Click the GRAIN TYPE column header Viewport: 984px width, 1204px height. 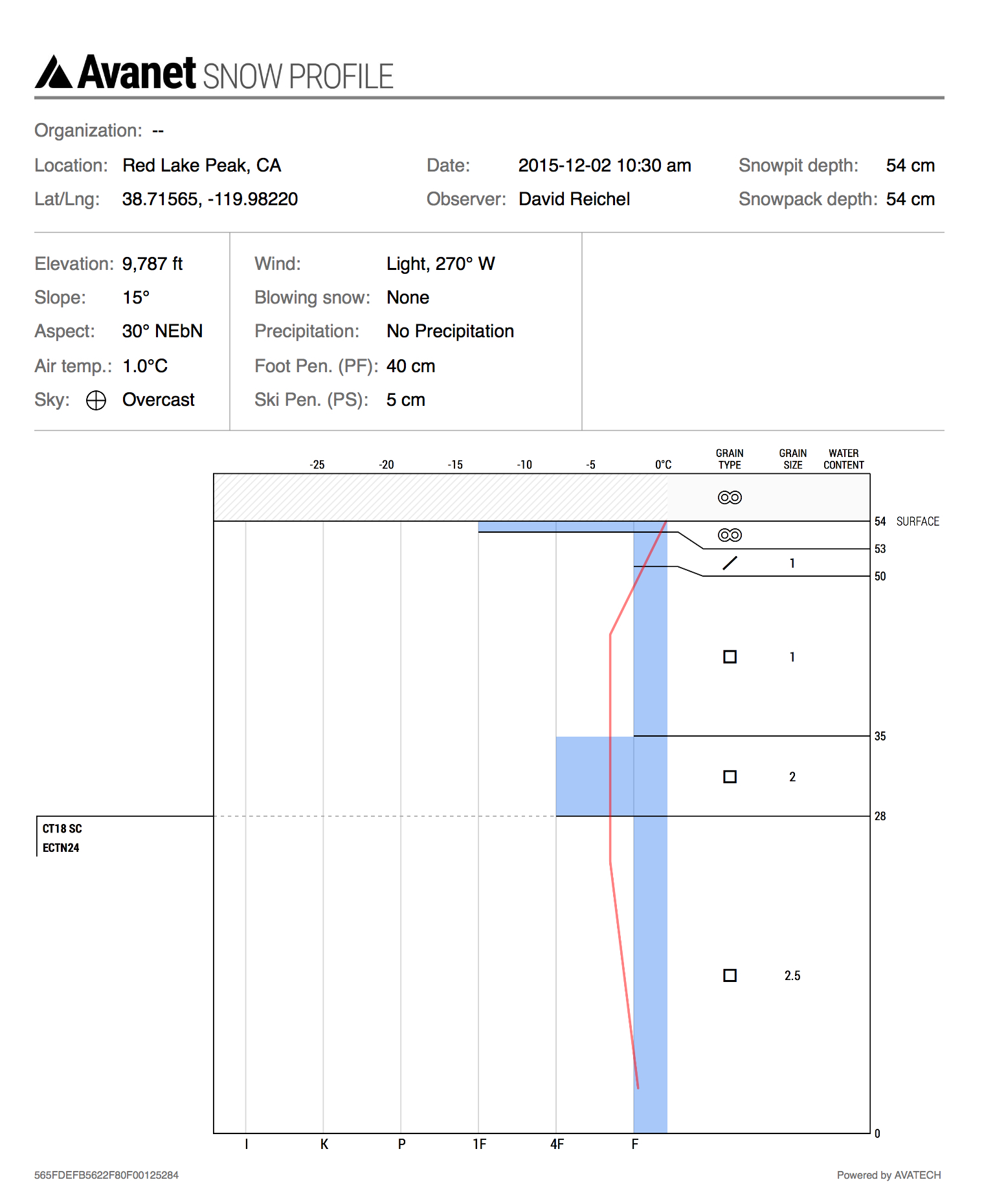pos(730,459)
